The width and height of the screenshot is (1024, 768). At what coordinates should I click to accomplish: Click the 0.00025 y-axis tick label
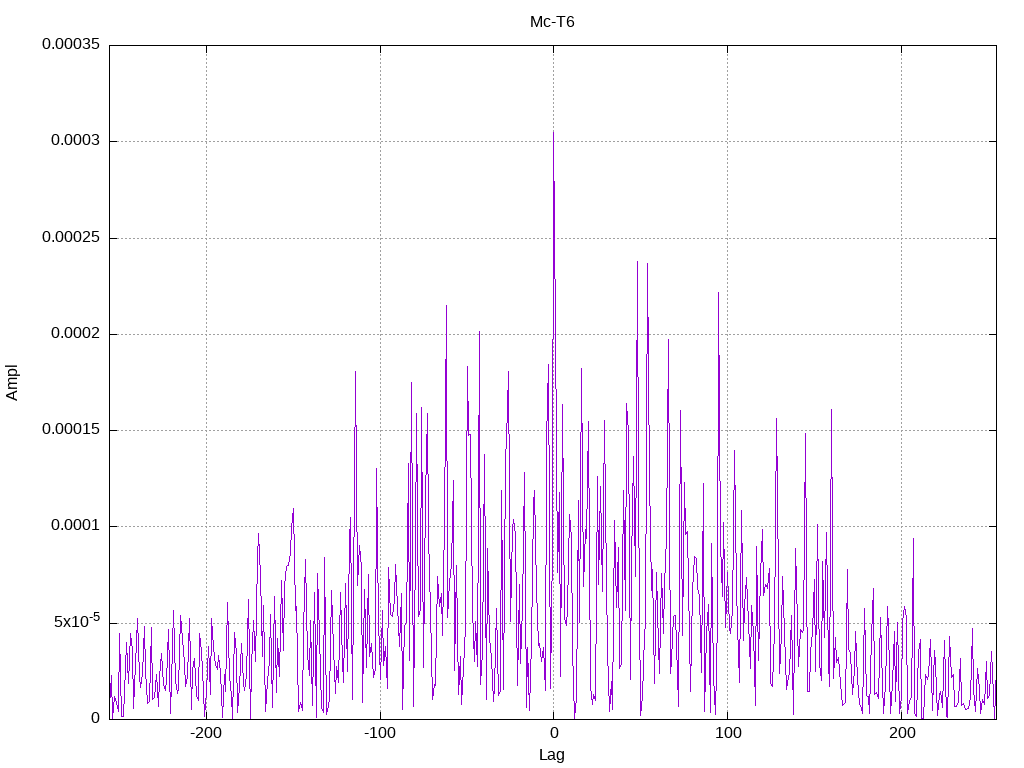(x=71, y=237)
